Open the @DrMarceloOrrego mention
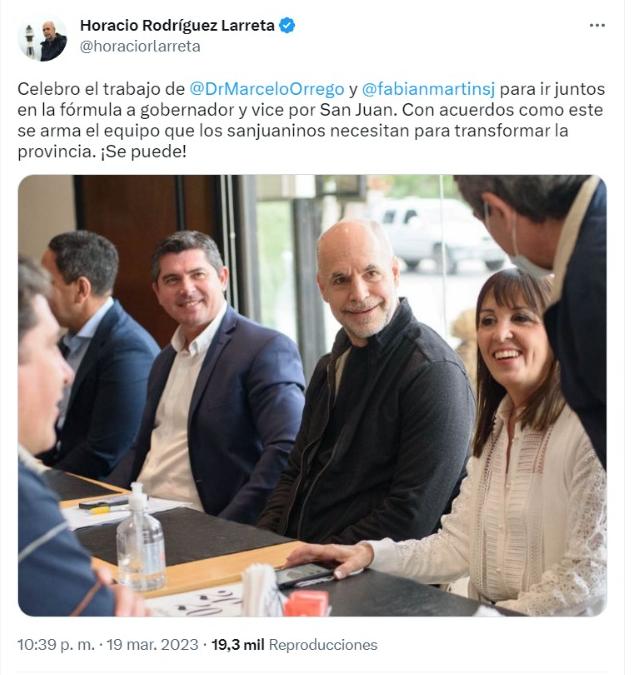Image resolution: width=631 pixels, height=675 pixels. pyautogui.click(x=267, y=89)
